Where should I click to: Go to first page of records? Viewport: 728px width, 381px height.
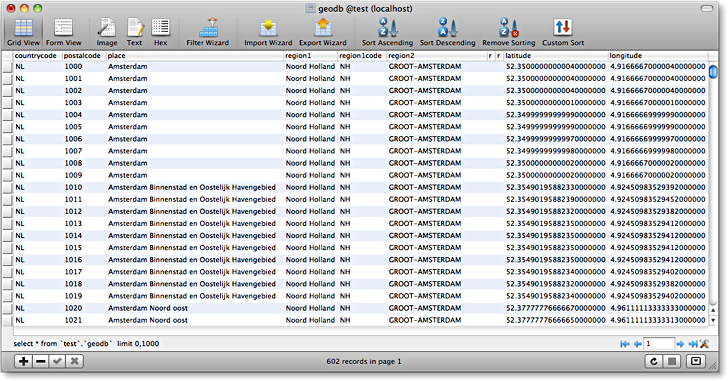(x=625, y=344)
